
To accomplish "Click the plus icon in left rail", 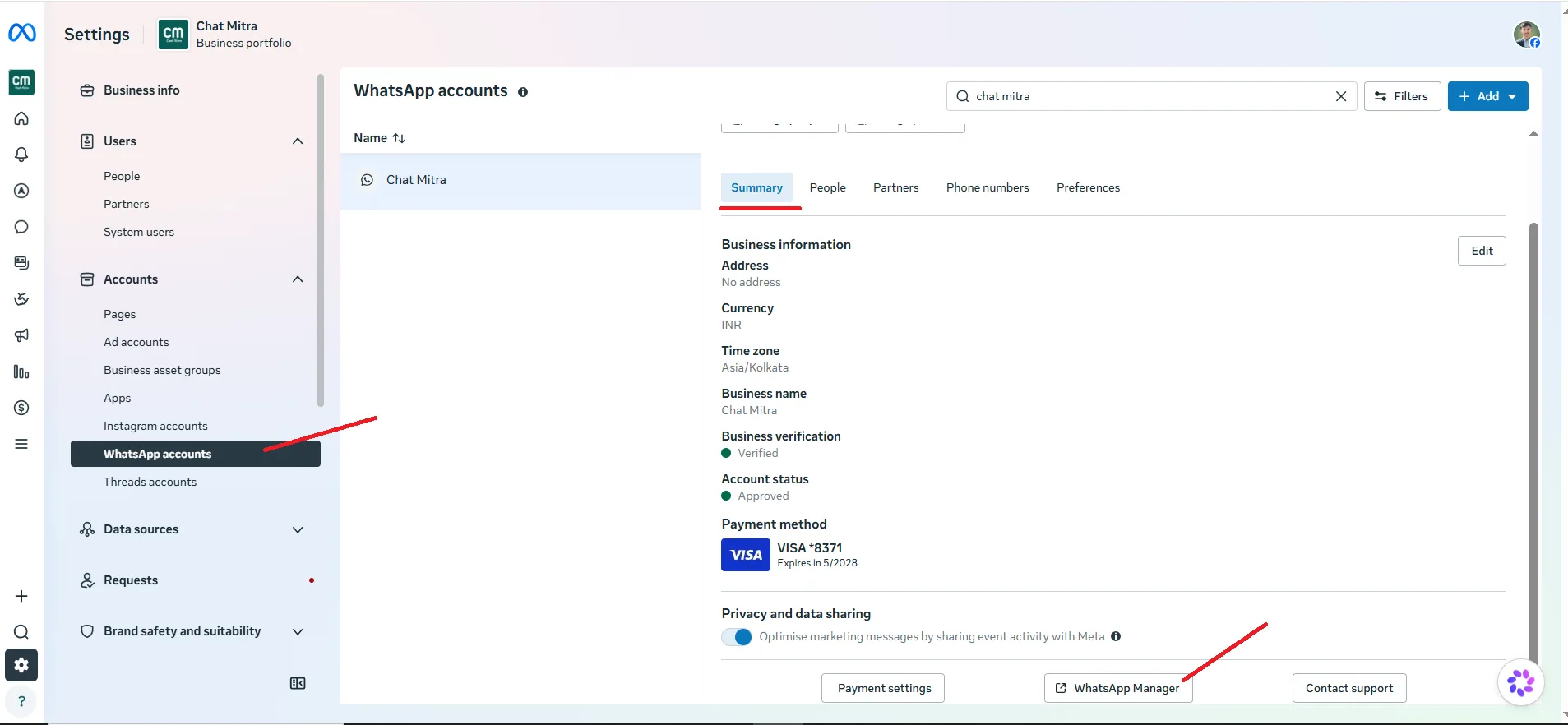I will coord(21,596).
